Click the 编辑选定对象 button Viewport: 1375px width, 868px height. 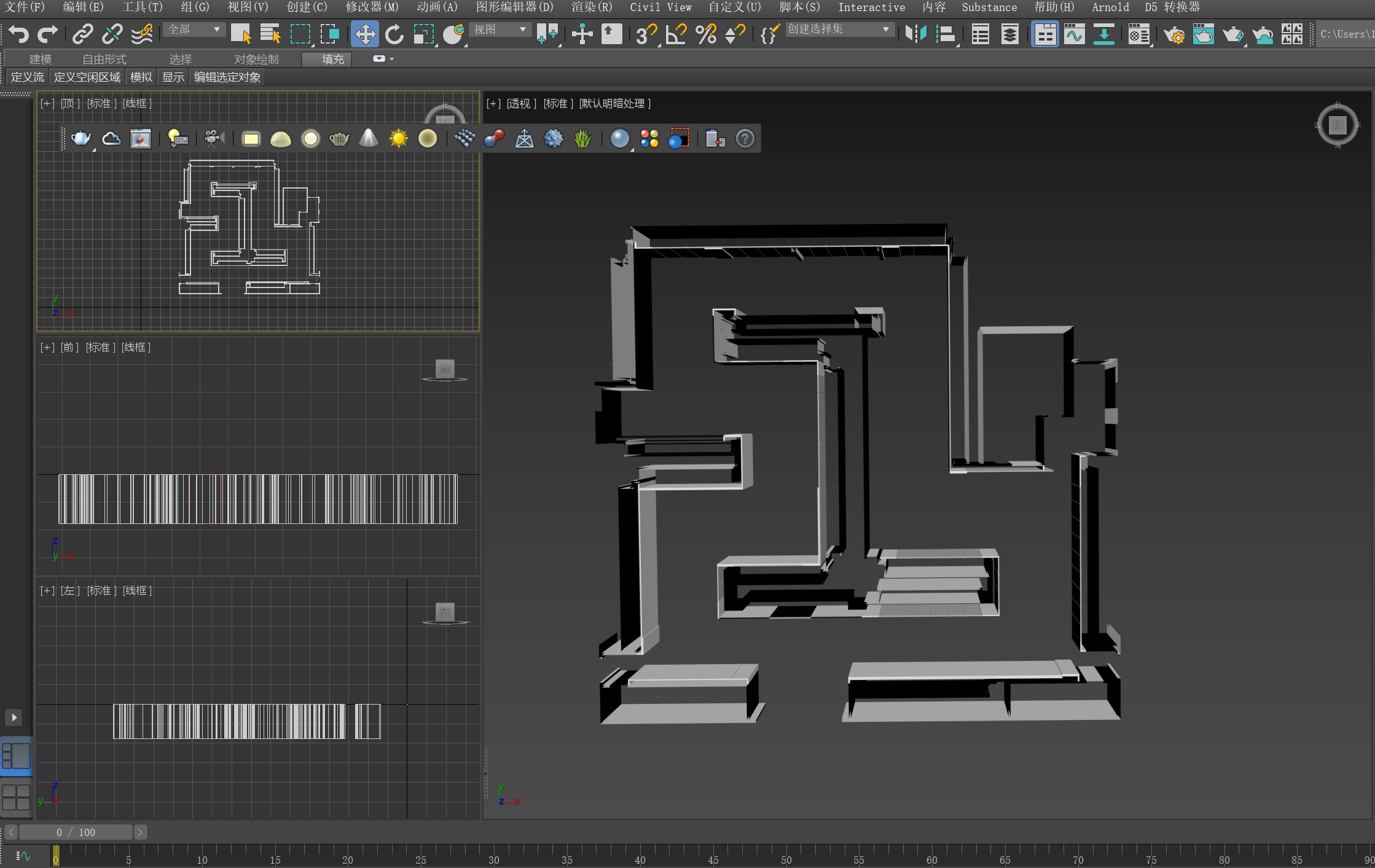227,77
